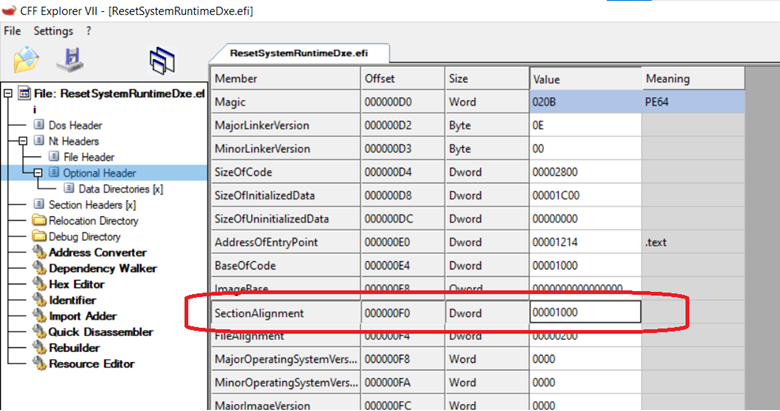This screenshot has height=411, width=780.
Task: Select the Magic value cell 020B
Action: (x=585, y=102)
